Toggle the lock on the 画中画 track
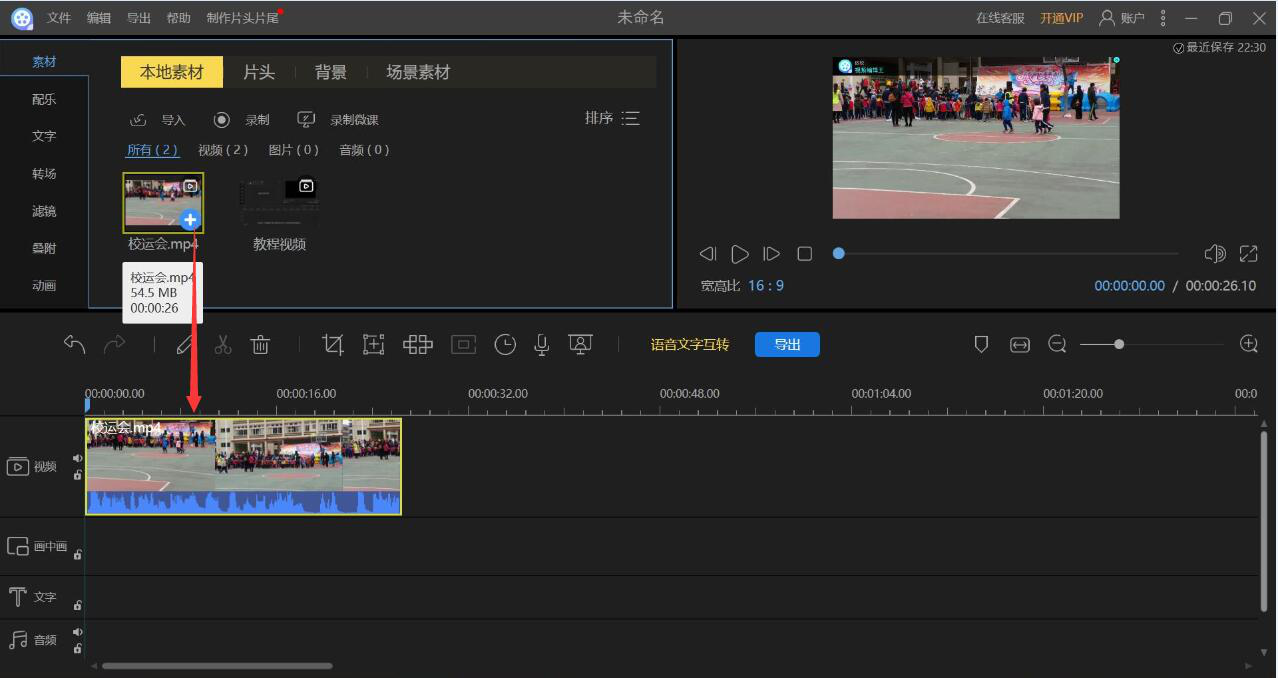This screenshot has height=678, width=1278. click(x=78, y=554)
